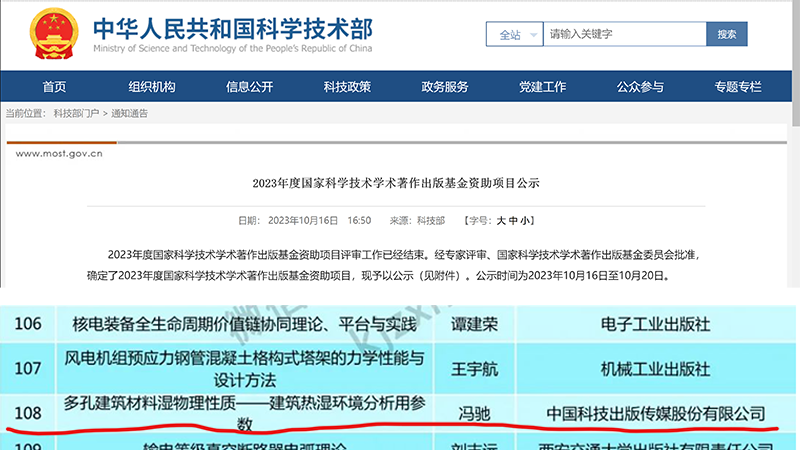
Task: Select author cell 王宇航
Action: pos(474,368)
